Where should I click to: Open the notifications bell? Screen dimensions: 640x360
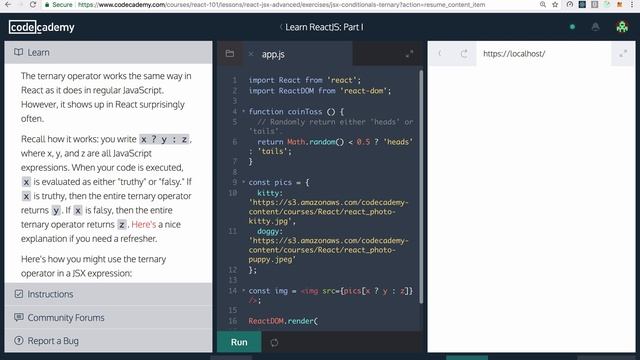point(596,27)
